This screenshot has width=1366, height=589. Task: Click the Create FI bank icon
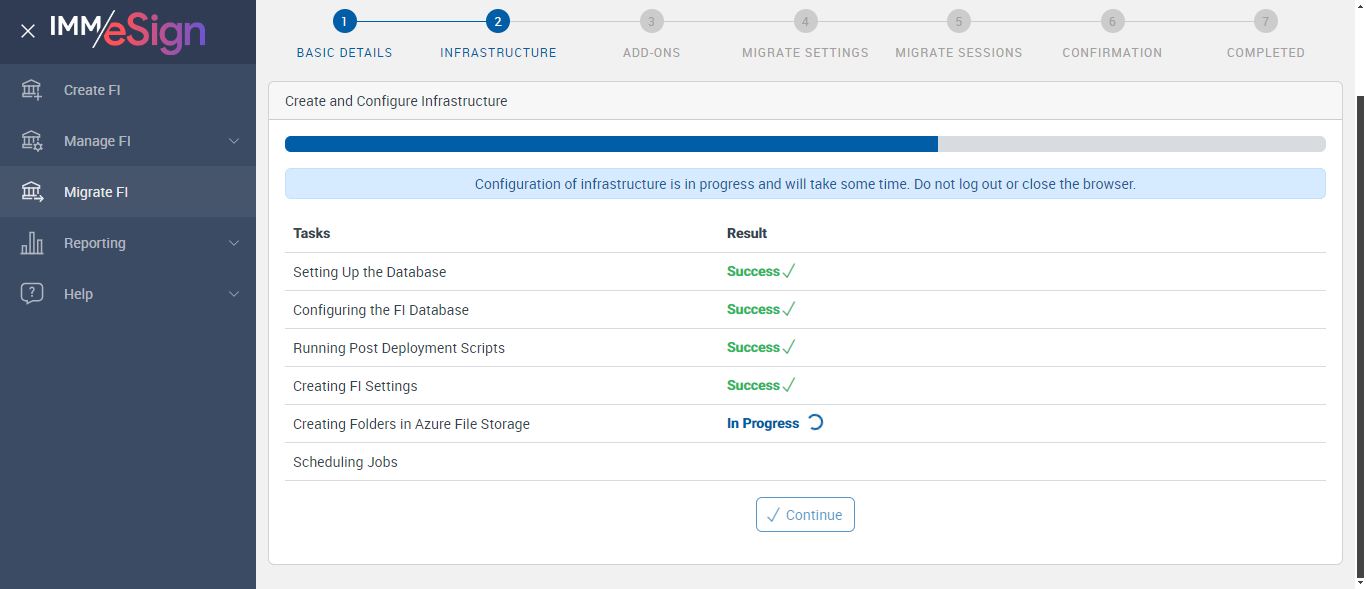(32, 90)
